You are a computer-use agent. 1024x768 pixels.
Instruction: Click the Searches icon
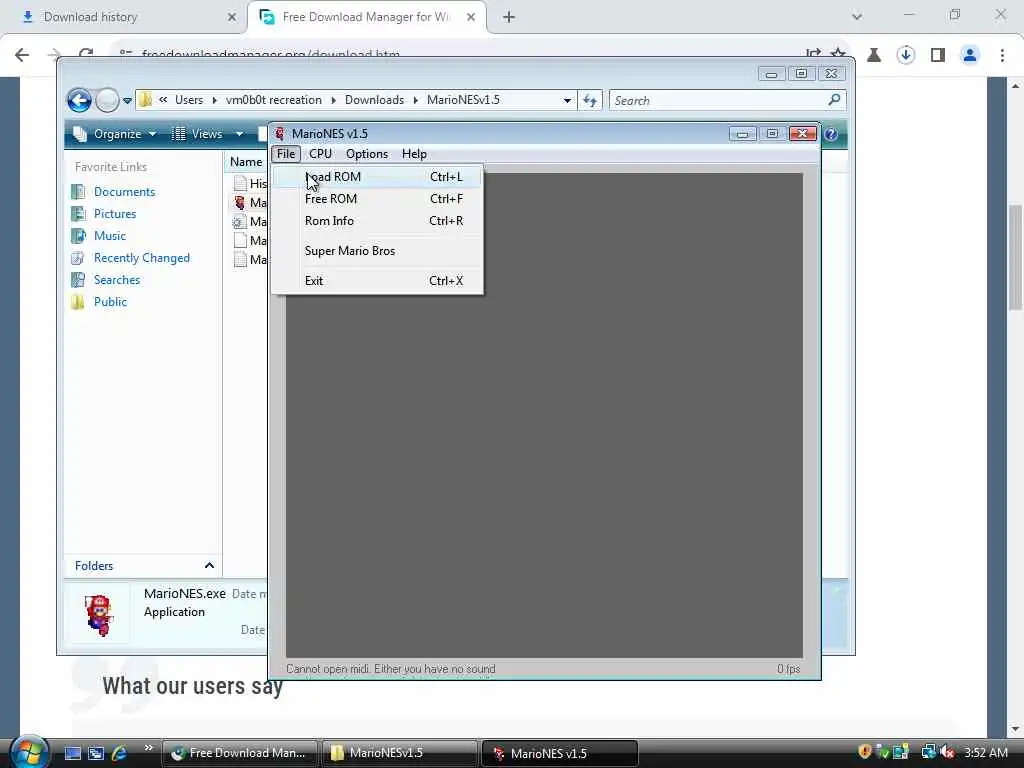tap(78, 280)
